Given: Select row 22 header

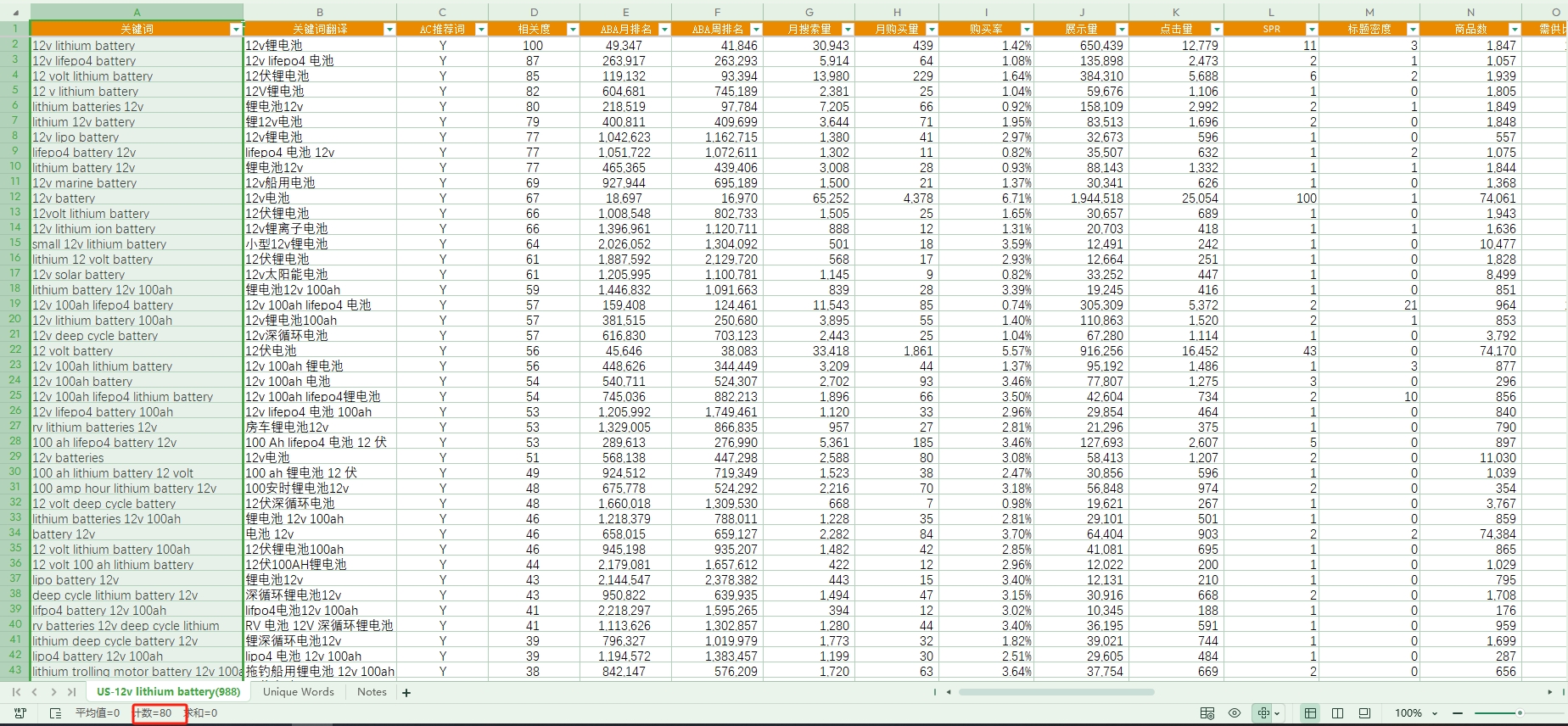Looking at the screenshot, I should (14, 349).
